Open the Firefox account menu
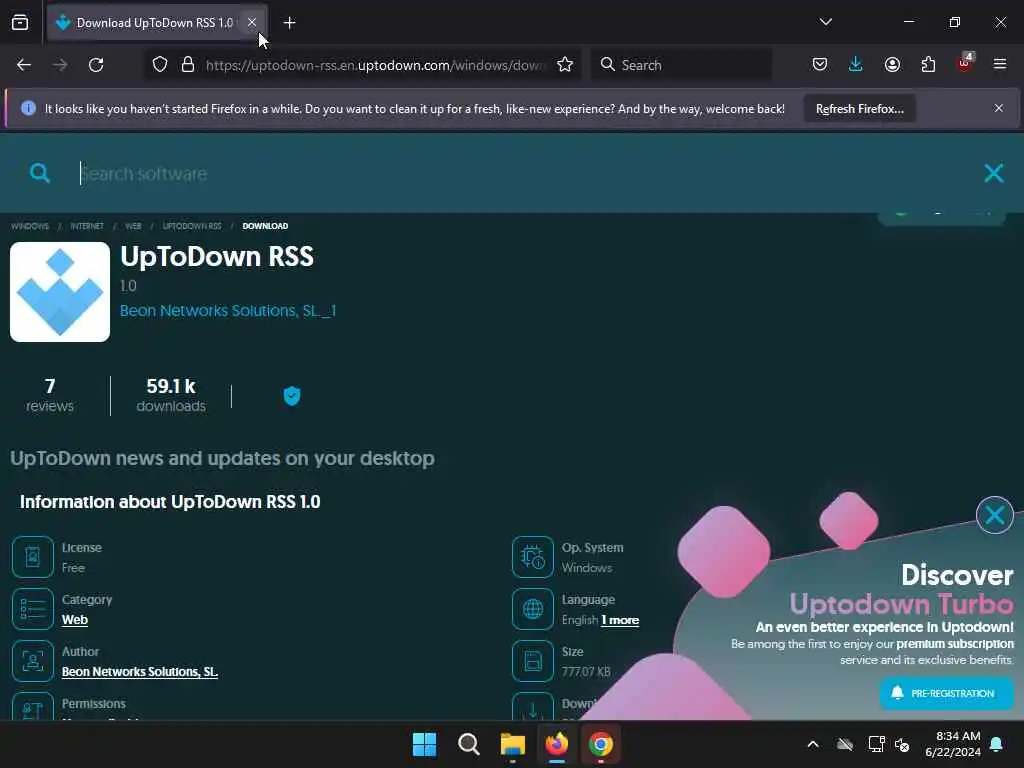The height and width of the screenshot is (768, 1024). coord(892,65)
